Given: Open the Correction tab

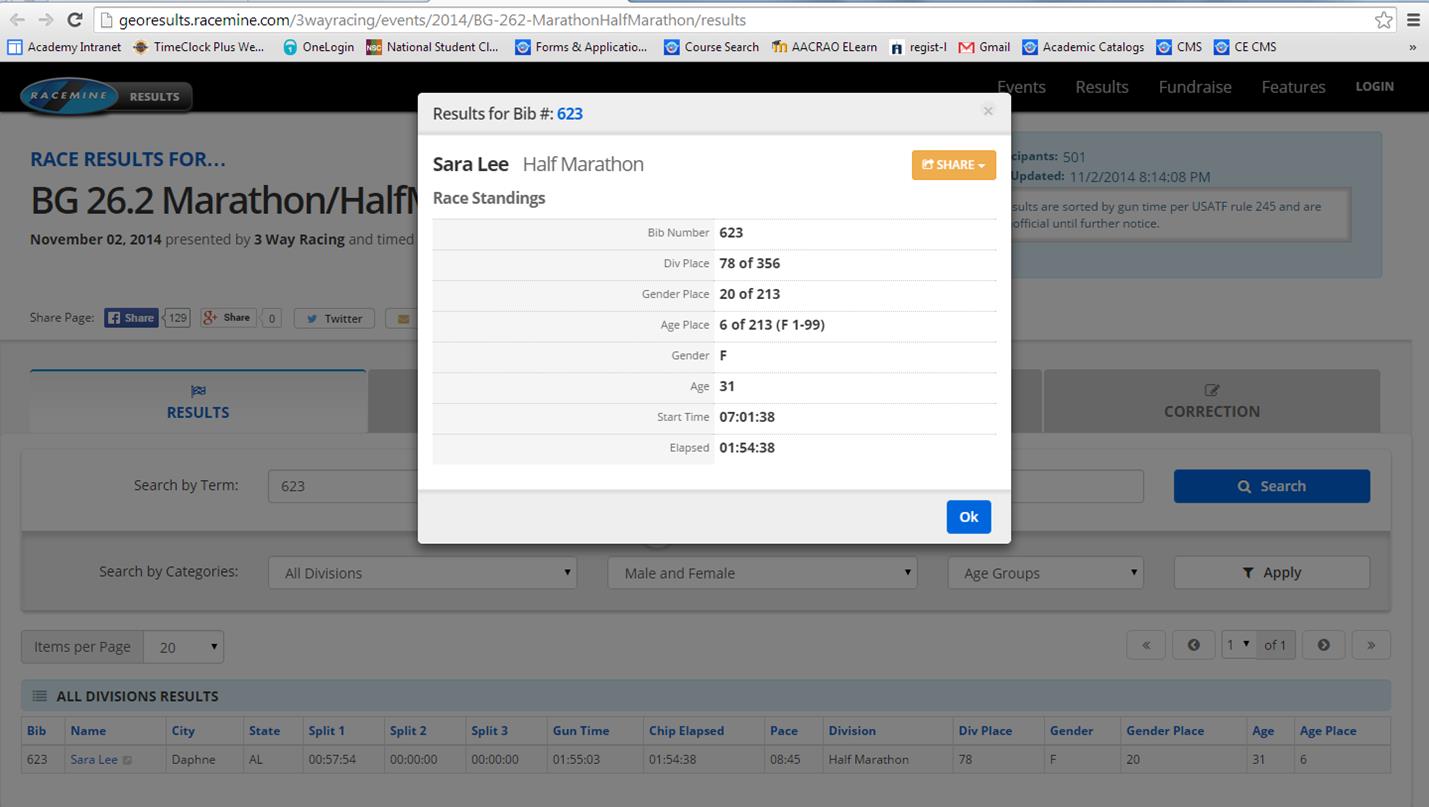Looking at the screenshot, I should [x=1211, y=402].
